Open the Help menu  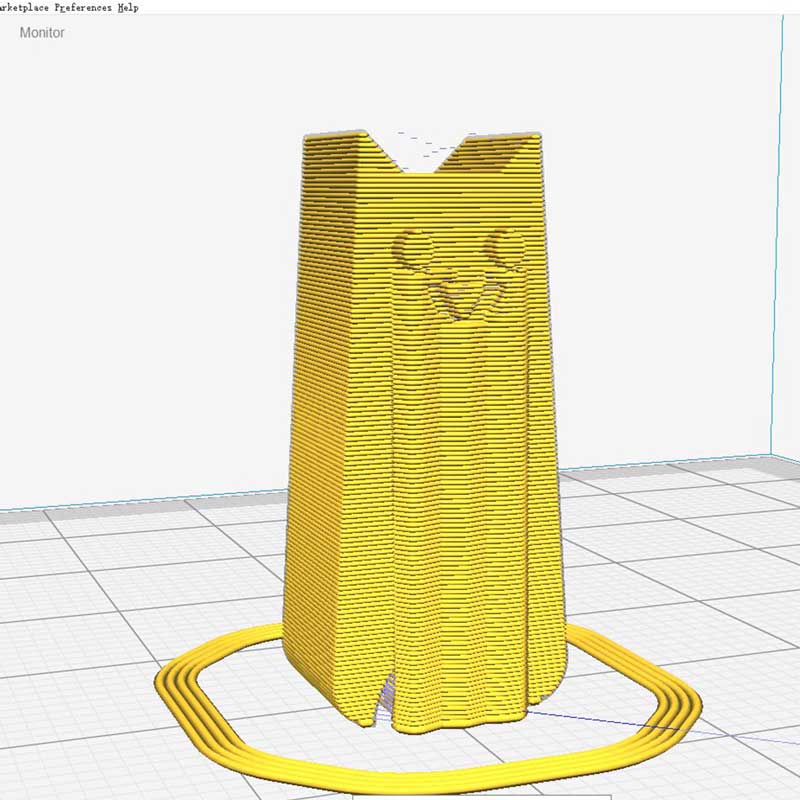point(128,7)
